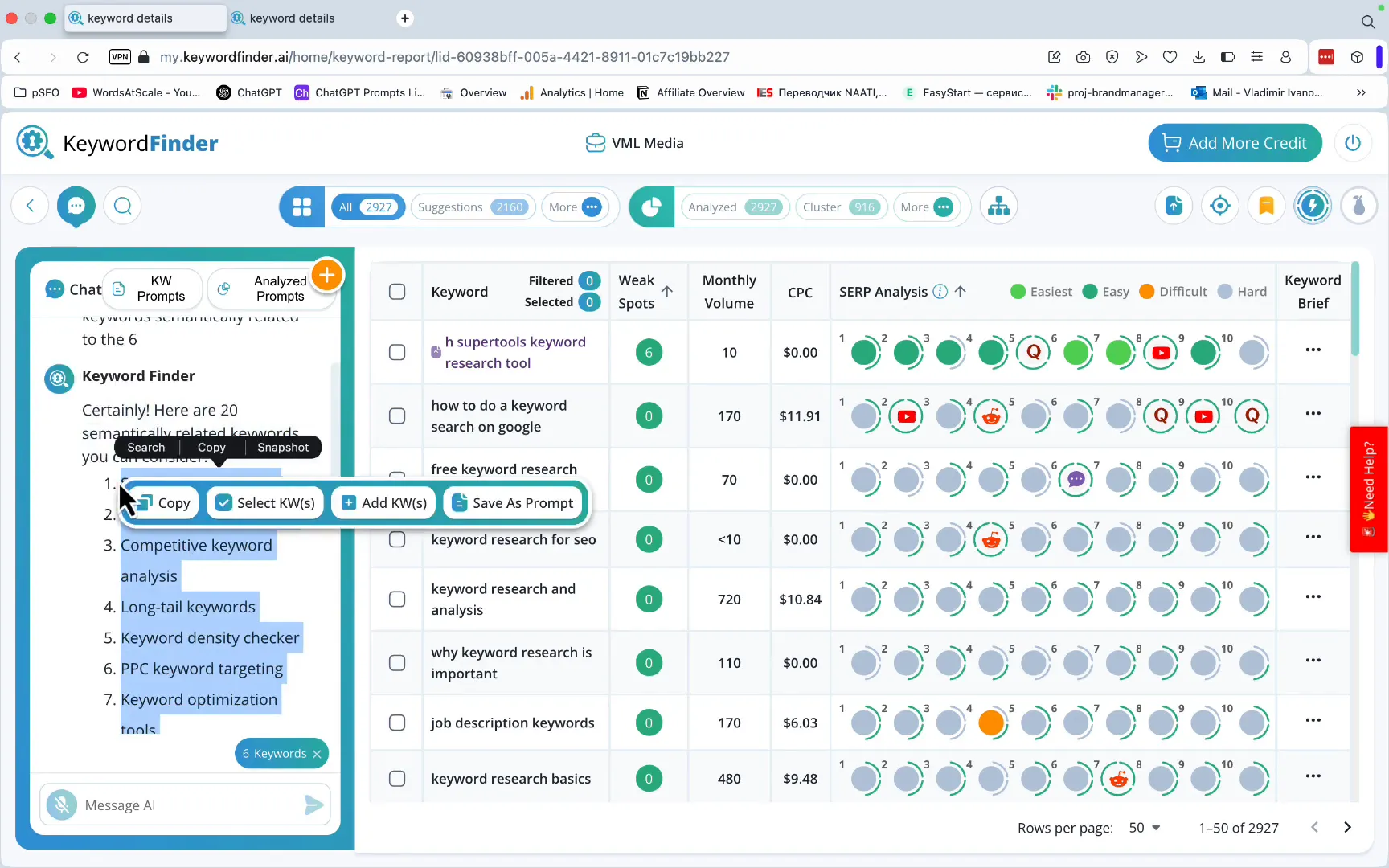The image size is (1389, 868).
Task: Click Snapshot in dark tooltip menu
Action: (x=283, y=448)
